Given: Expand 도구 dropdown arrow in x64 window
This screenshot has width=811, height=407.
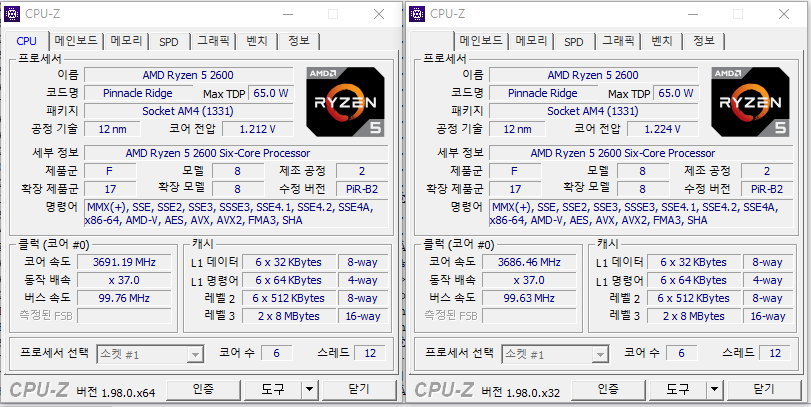Looking at the screenshot, I should click(309, 389).
